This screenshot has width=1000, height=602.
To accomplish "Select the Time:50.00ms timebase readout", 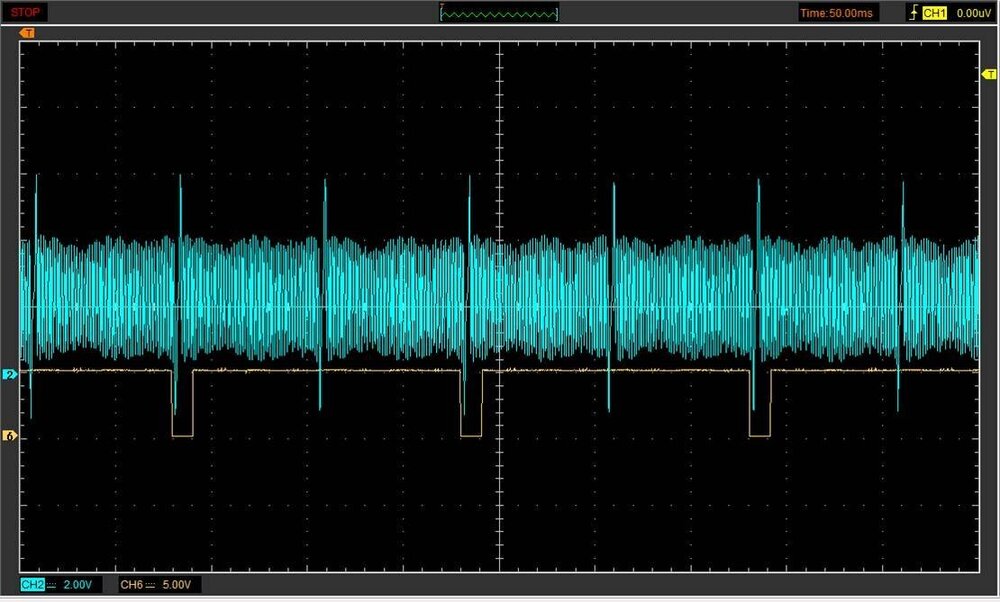I will [836, 13].
